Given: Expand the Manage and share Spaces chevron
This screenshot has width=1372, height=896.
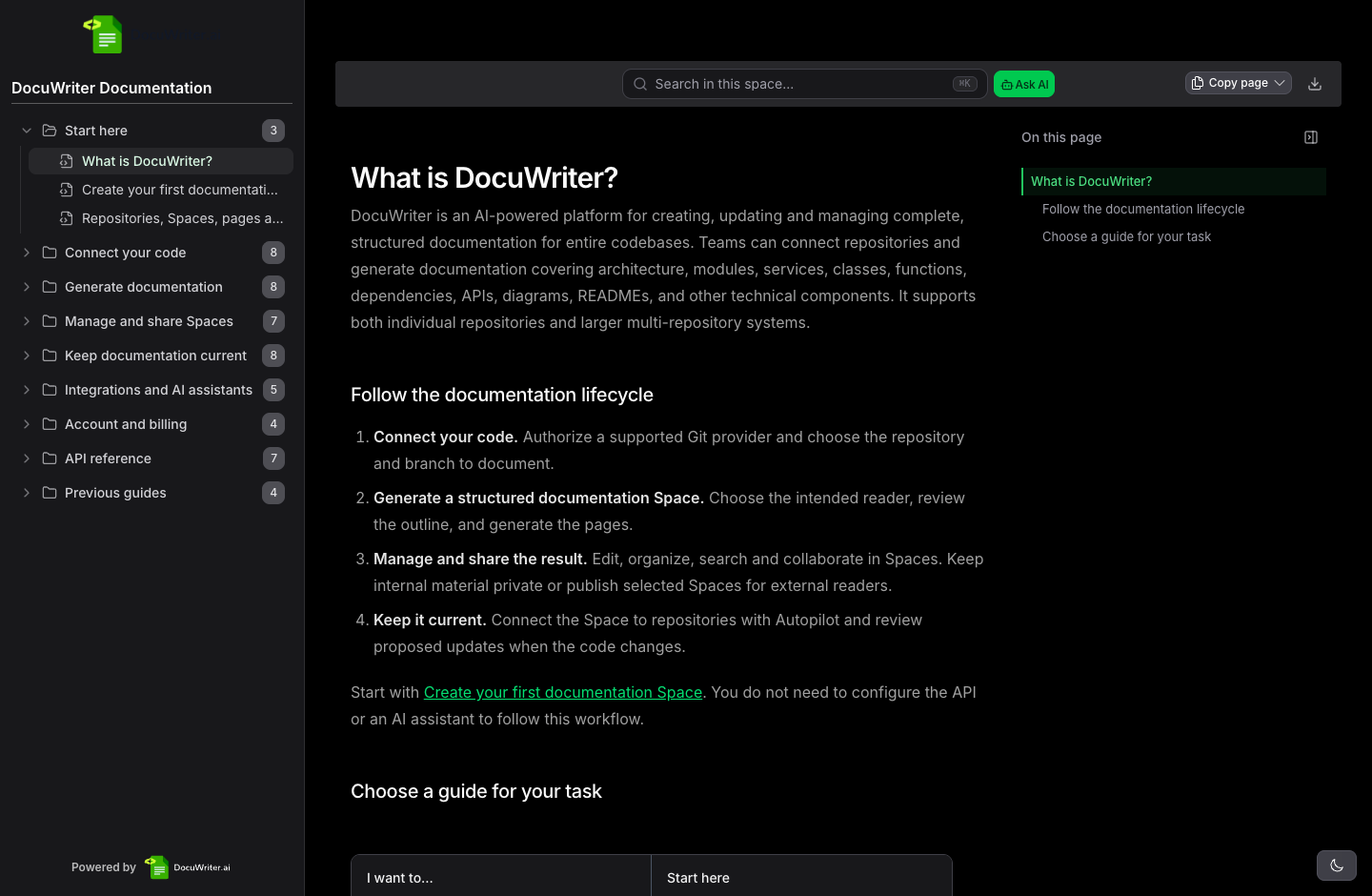Looking at the screenshot, I should 27,321.
